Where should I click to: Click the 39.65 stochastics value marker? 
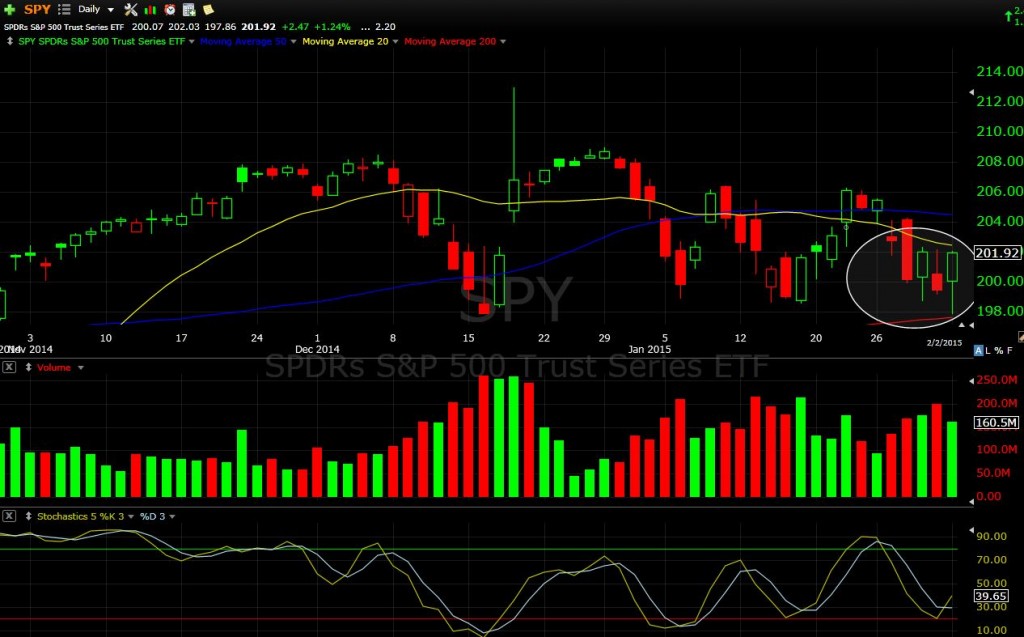tap(991, 596)
